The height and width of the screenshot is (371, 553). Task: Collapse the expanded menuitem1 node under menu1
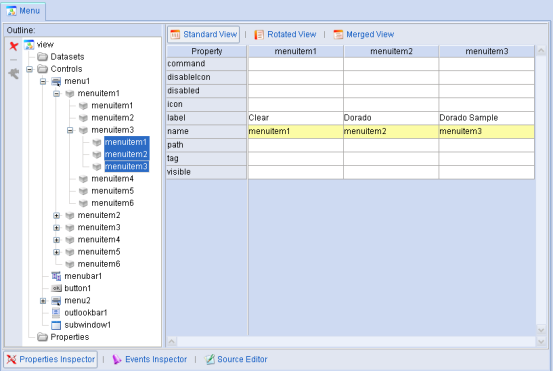(x=56, y=93)
